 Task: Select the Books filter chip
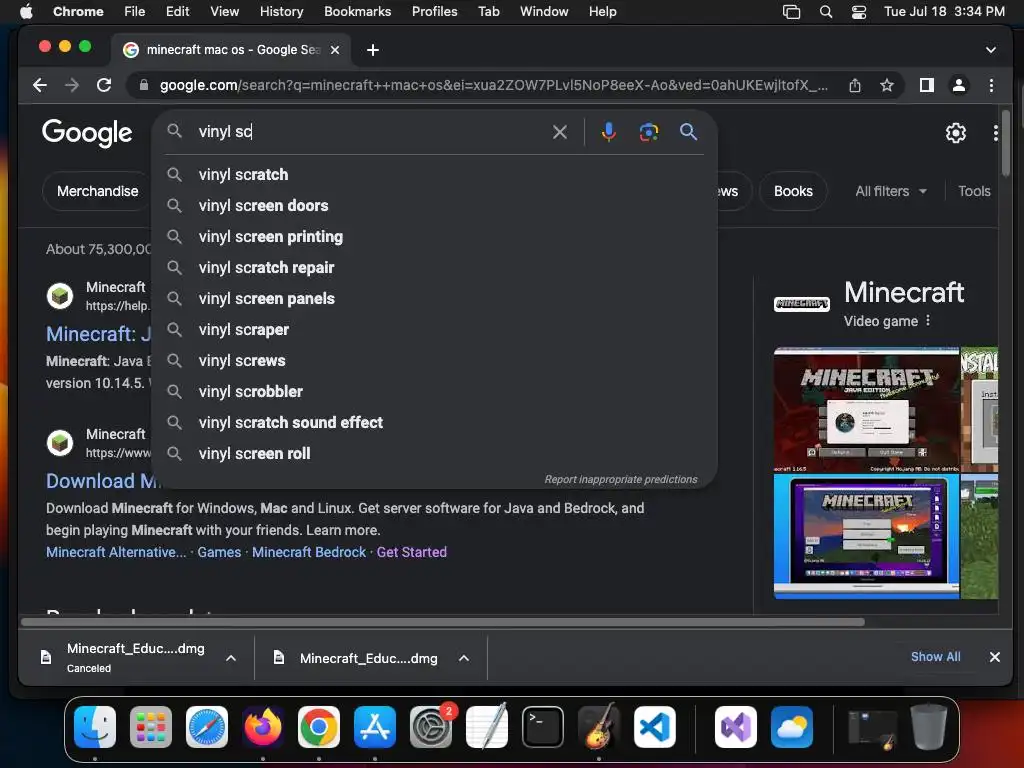(793, 191)
